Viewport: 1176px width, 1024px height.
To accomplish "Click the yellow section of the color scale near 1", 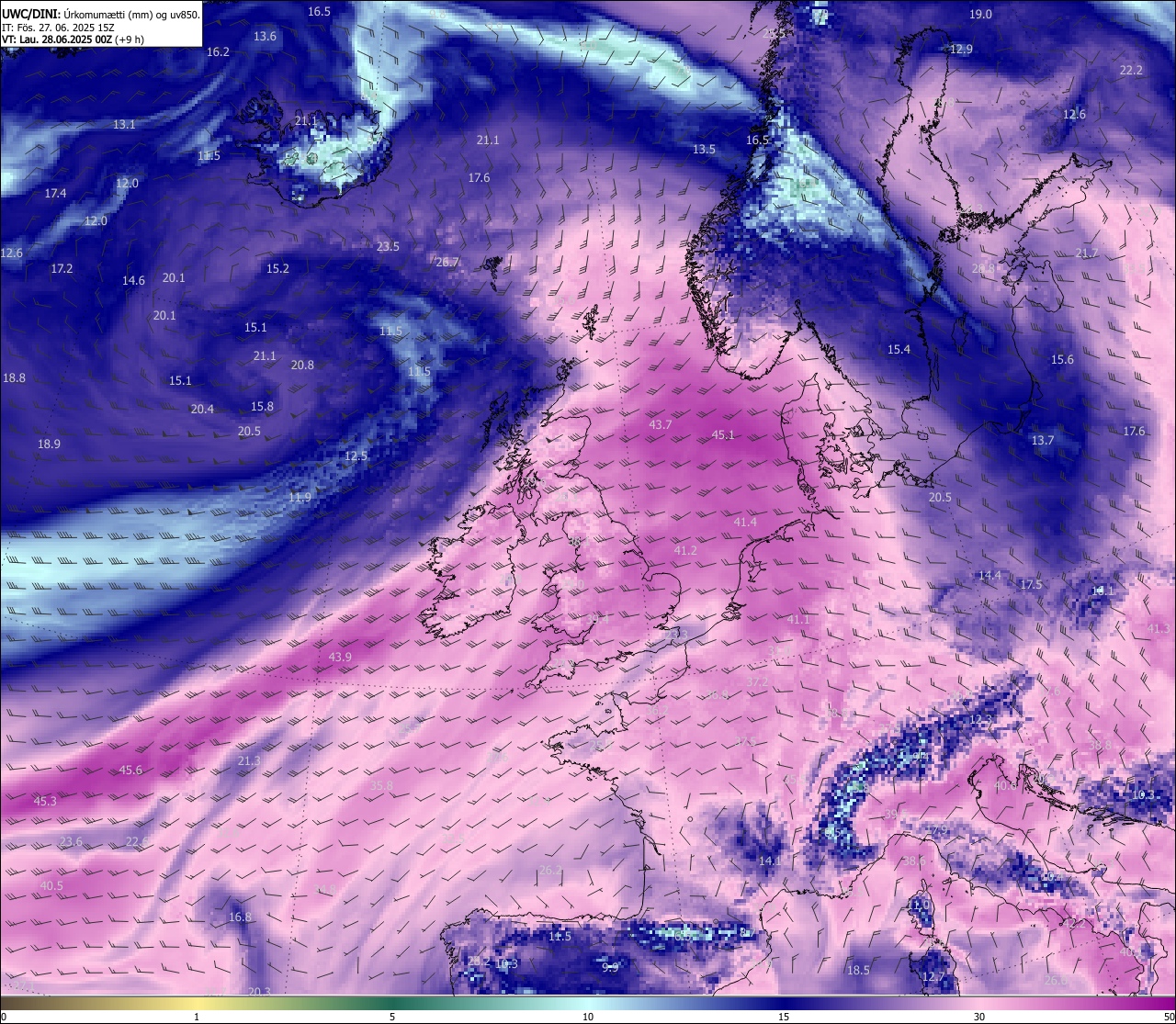I will [x=197, y=1003].
